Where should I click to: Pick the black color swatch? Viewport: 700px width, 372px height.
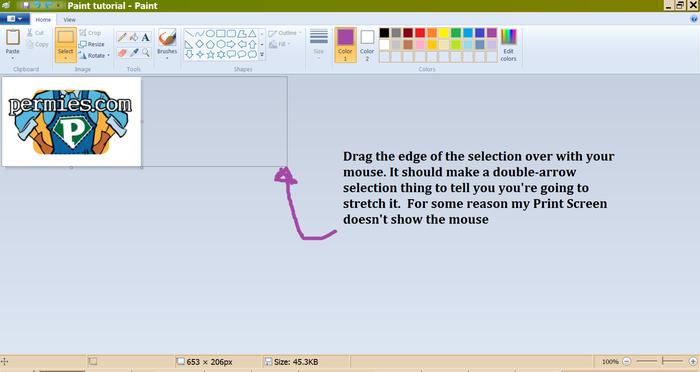click(384, 33)
